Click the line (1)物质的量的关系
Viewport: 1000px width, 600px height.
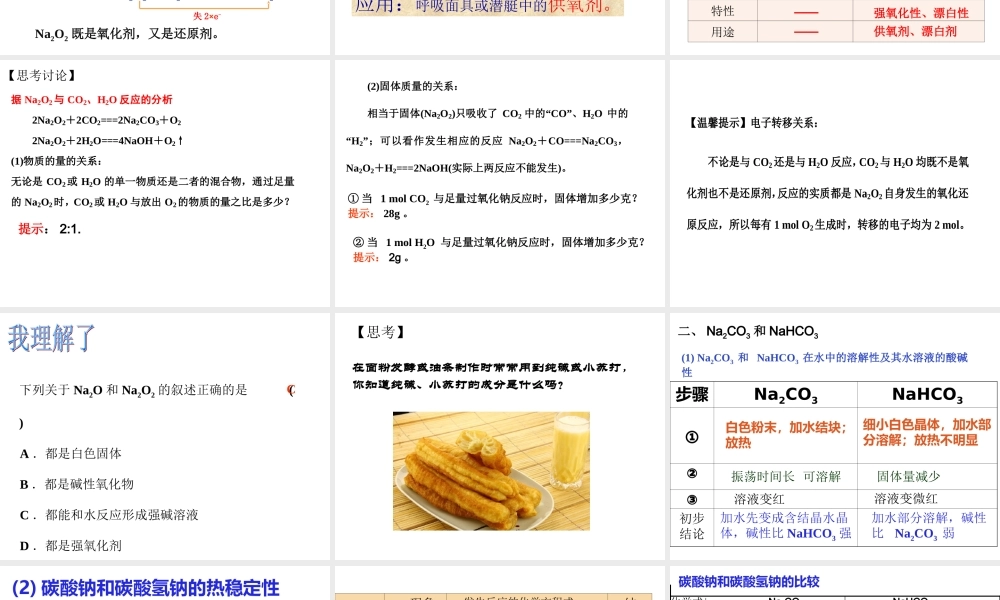coord(56,161)
